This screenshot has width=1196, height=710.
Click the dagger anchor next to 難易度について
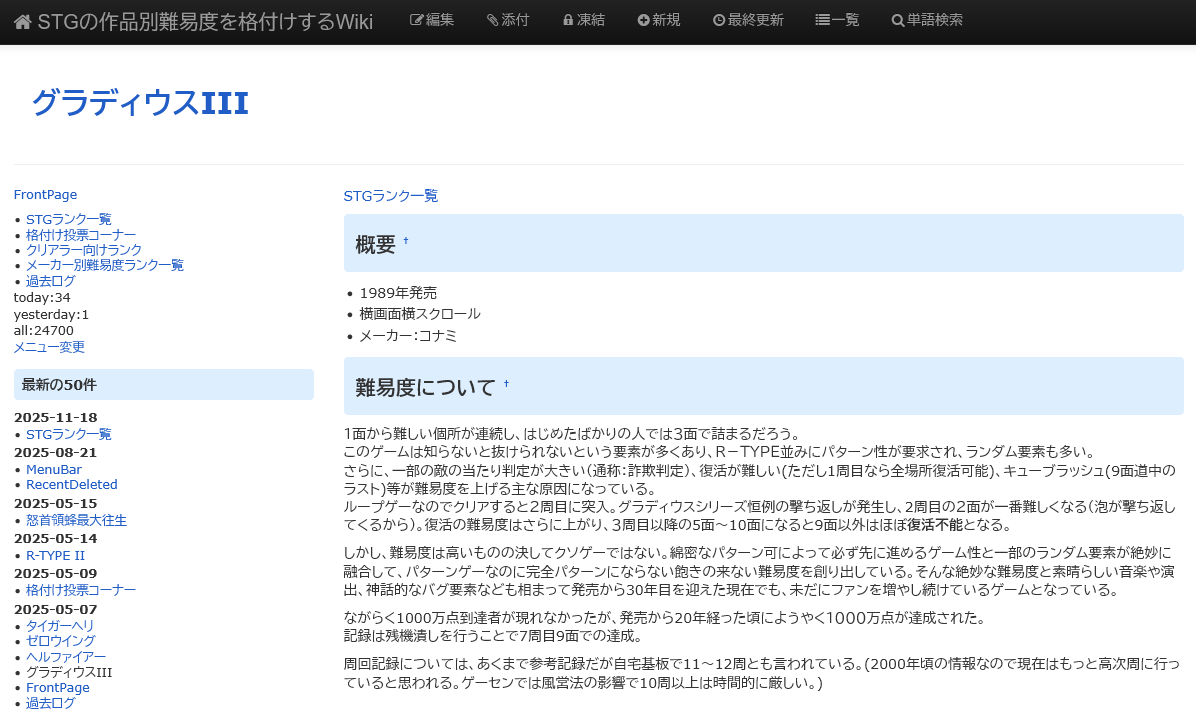pyautogui.click(x=506, y=384)
